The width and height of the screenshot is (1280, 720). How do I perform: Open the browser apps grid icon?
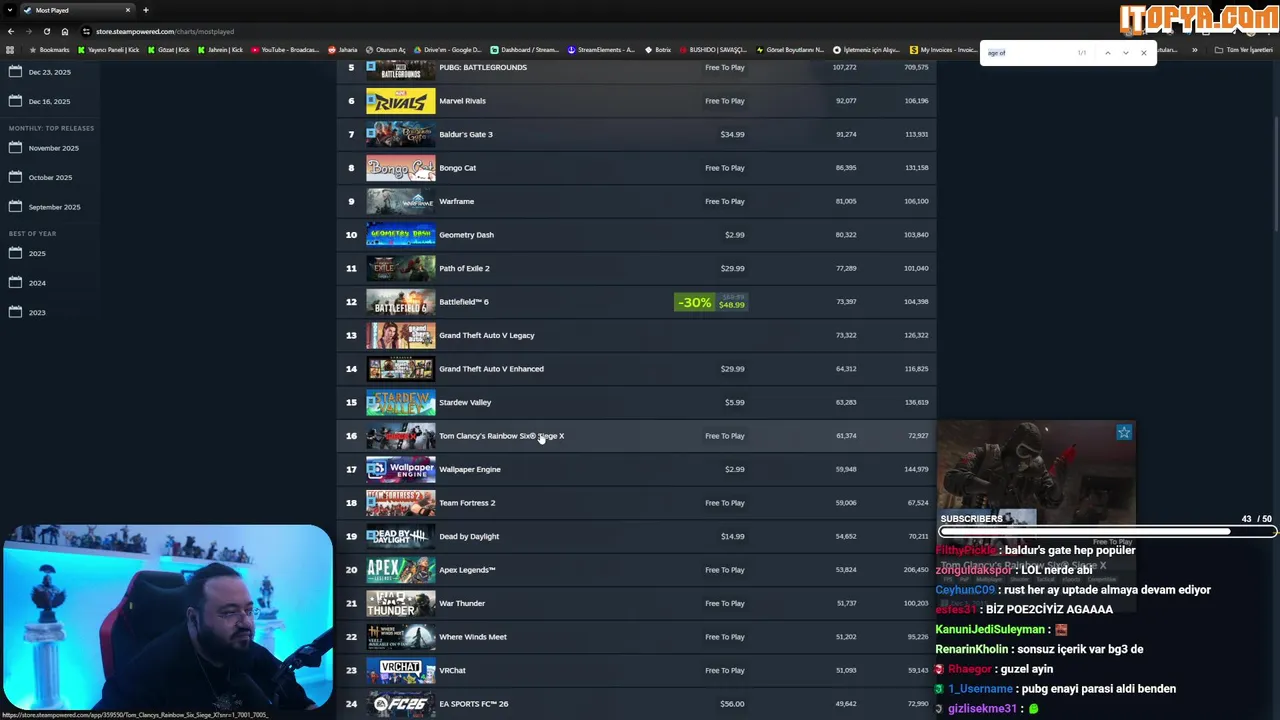[x=11, y=50]
